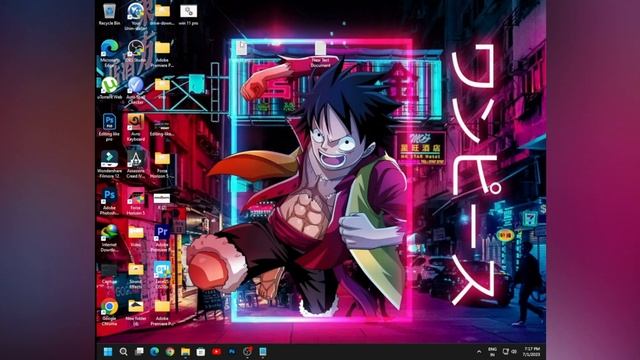Launch Google Chrome desktop shortcut
This screenshot has width=640, height=360.
tap(109, 312)
